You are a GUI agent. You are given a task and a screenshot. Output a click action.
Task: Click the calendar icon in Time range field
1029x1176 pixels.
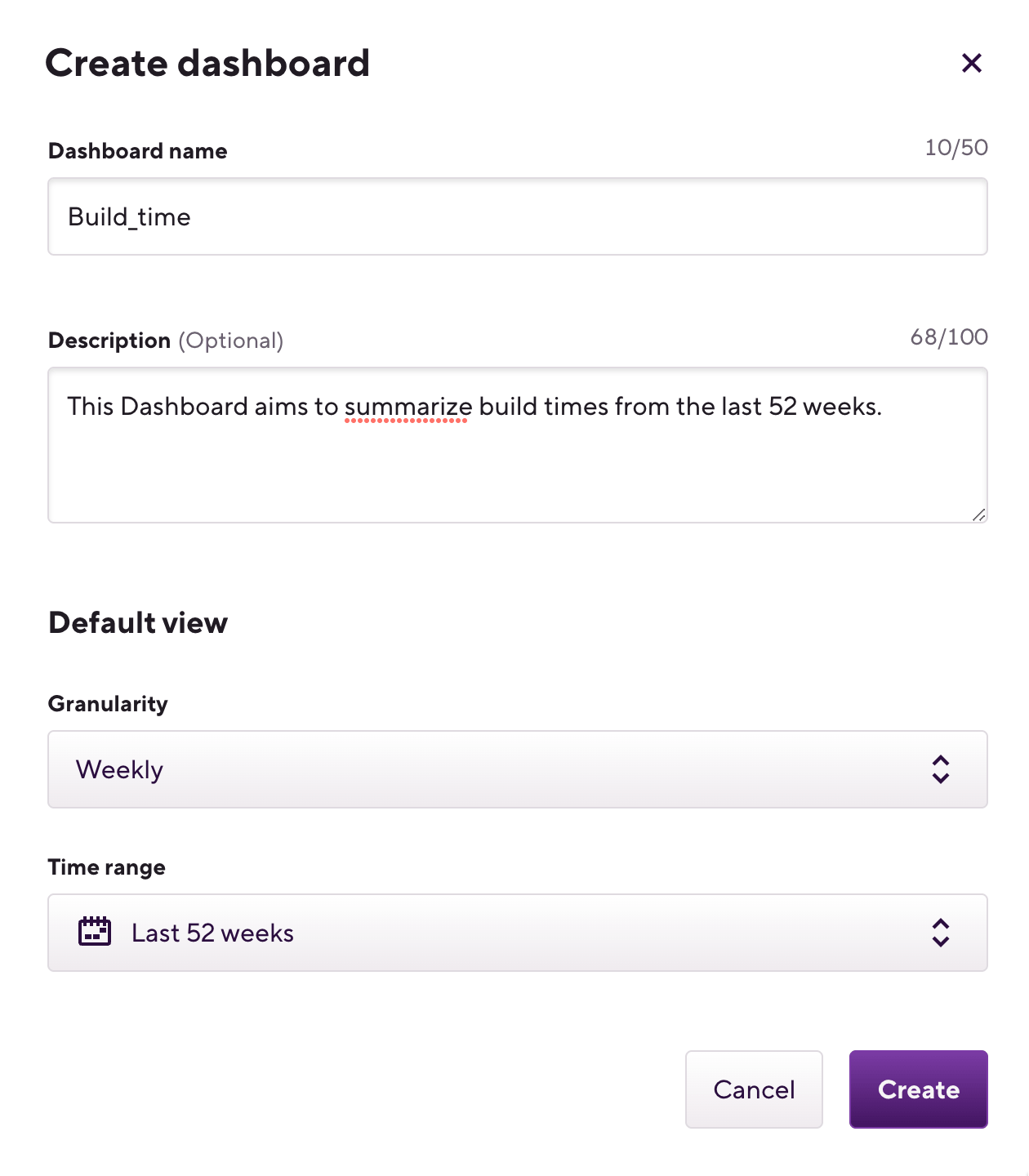(x=94, y=932)
